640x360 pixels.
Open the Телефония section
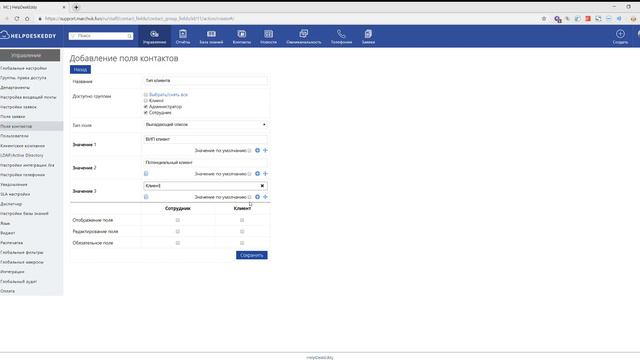341,36
